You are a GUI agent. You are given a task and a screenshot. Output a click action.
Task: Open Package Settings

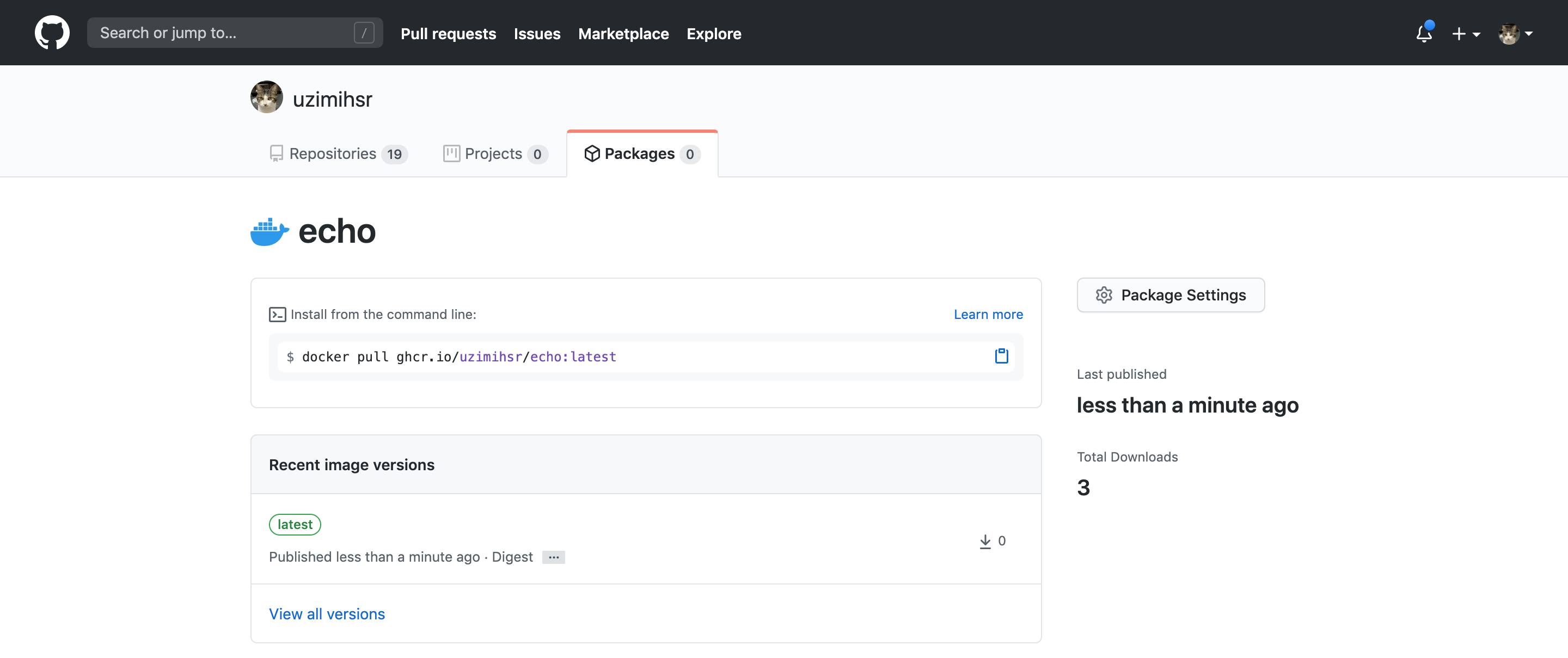point(1171,295)
